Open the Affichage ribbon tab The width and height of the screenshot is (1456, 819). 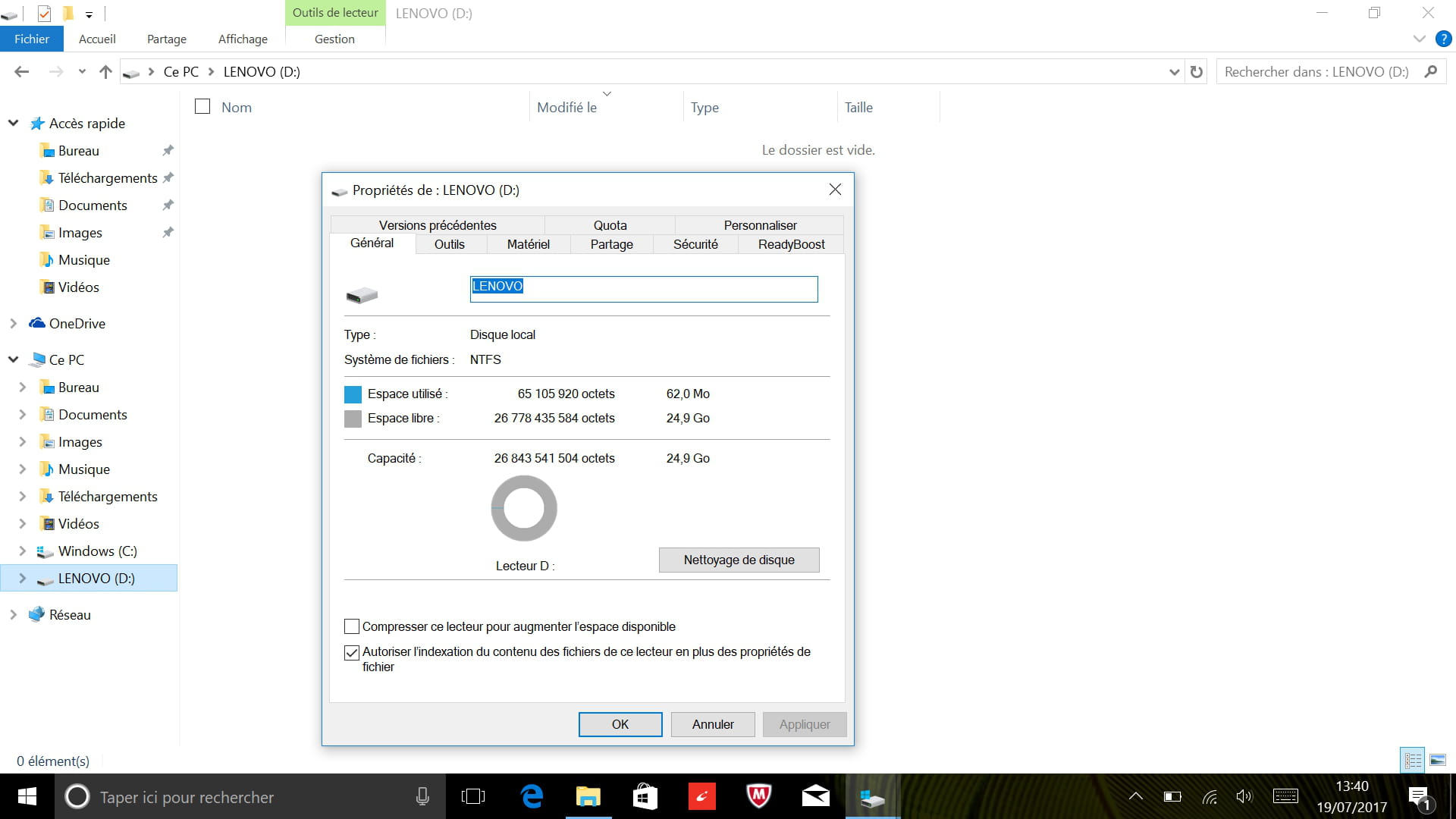(243, 39)
